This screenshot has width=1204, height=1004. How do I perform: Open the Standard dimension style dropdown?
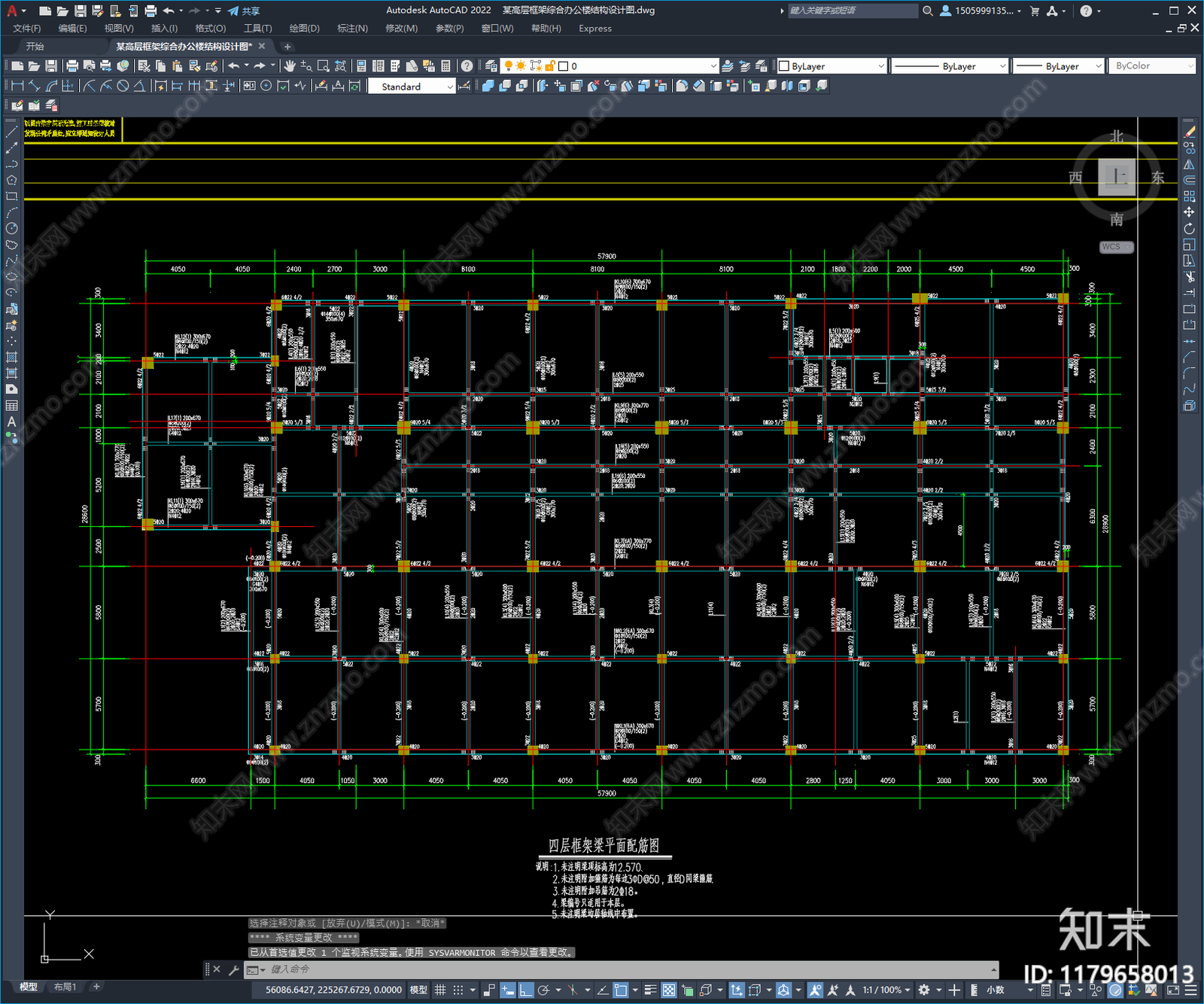pos(412,87)
